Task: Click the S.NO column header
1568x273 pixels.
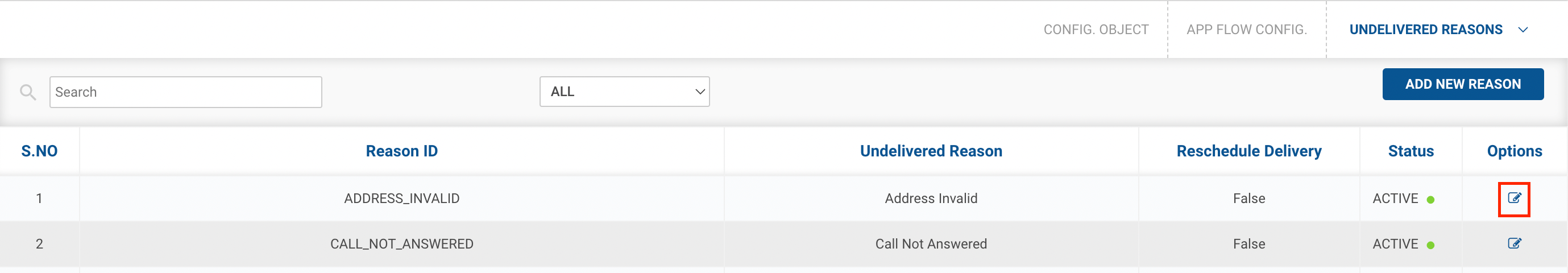Action: point(40,151)
